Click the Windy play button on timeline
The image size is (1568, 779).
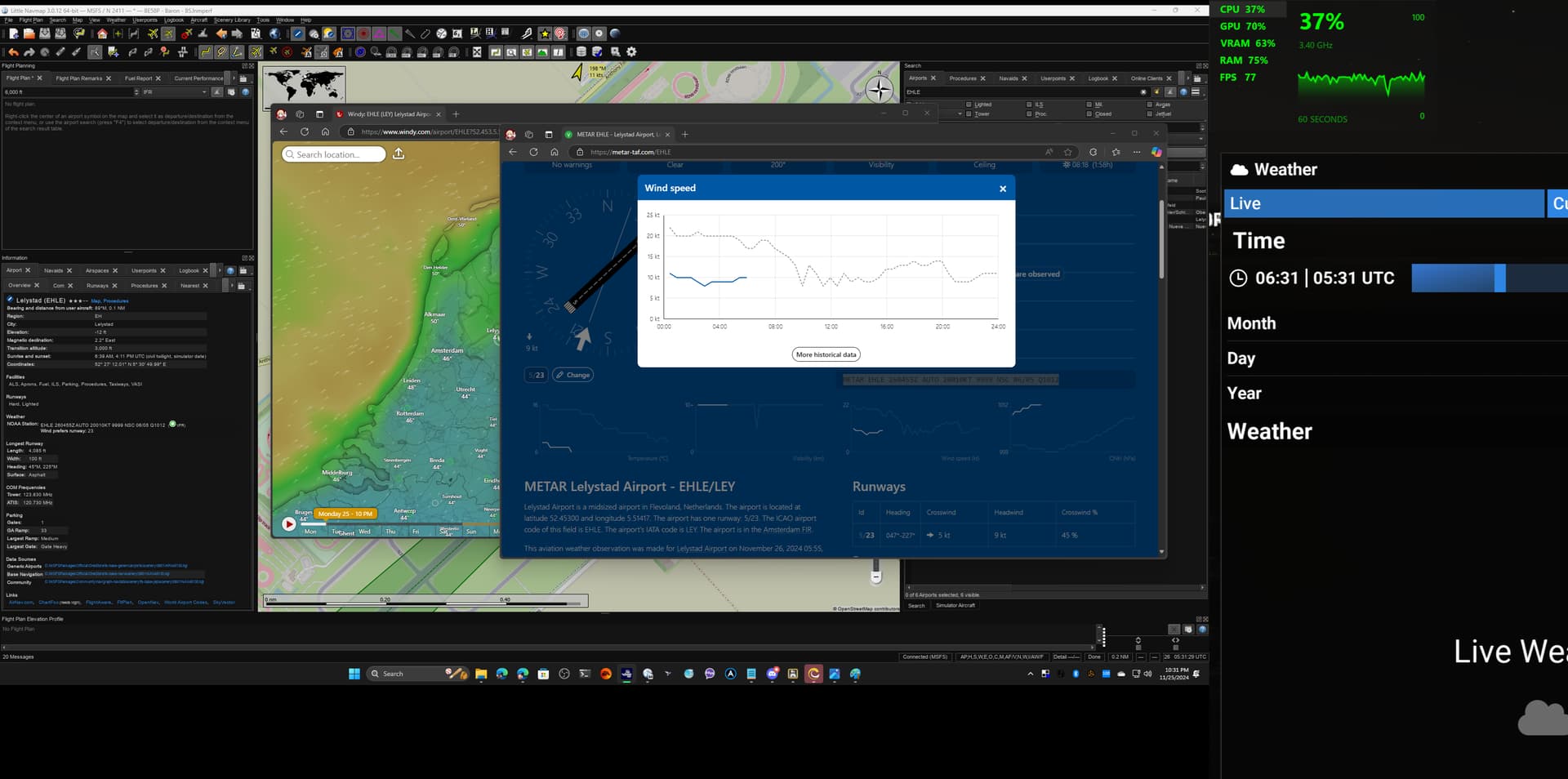pyautogui.click(x=289, y=524)
